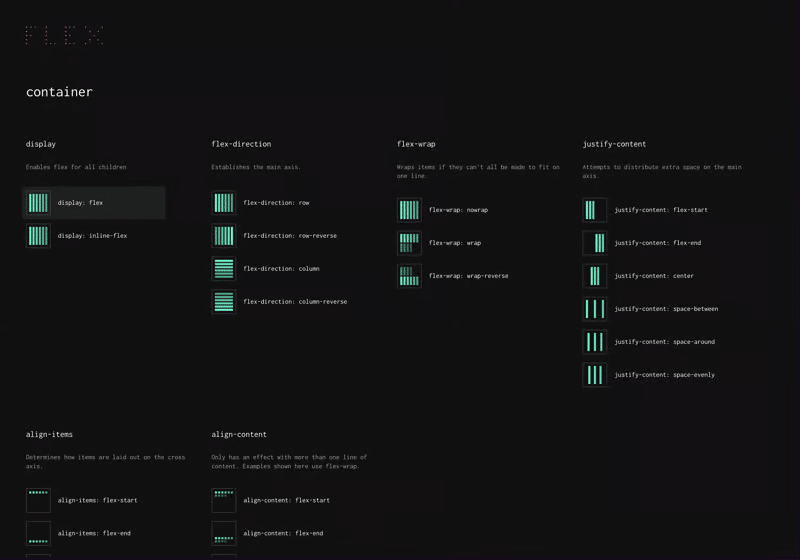Click the flex-wrap: wrap-reverse icon
The width and height of the screenshot is (800, 560).
409,276
